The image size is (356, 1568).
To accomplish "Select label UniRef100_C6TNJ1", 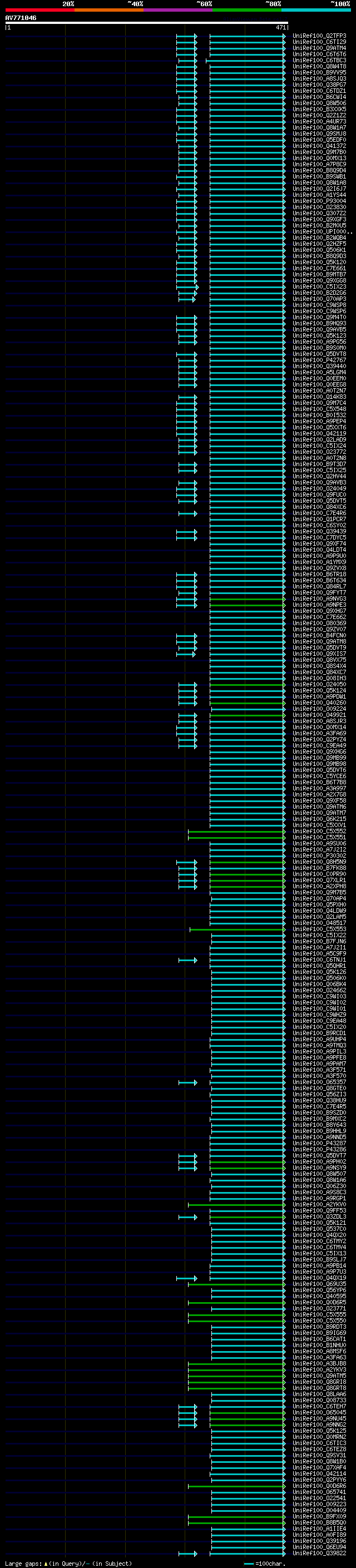I will pos(319,959).
